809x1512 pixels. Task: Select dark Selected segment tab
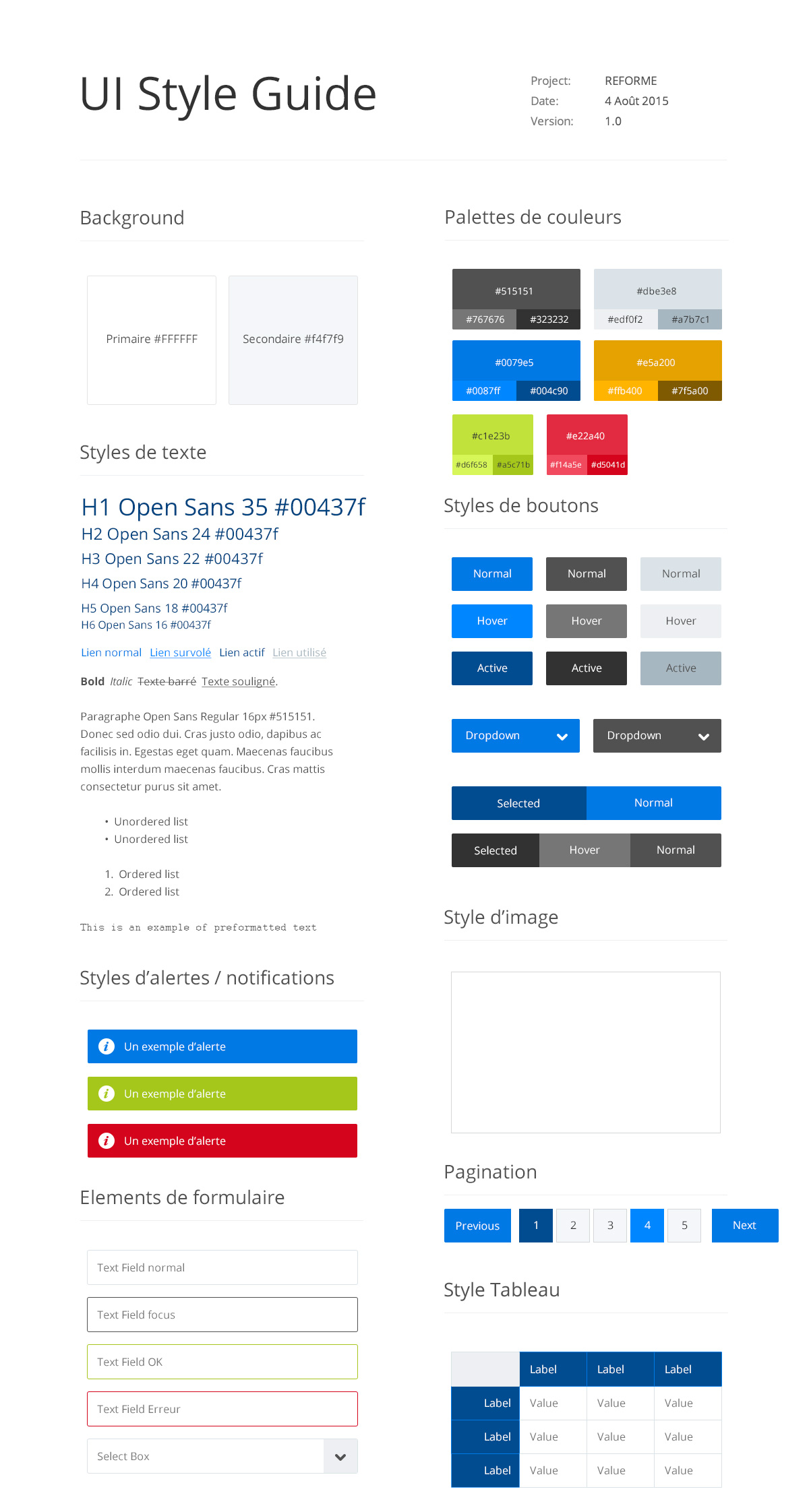click(x=496, y=850)
